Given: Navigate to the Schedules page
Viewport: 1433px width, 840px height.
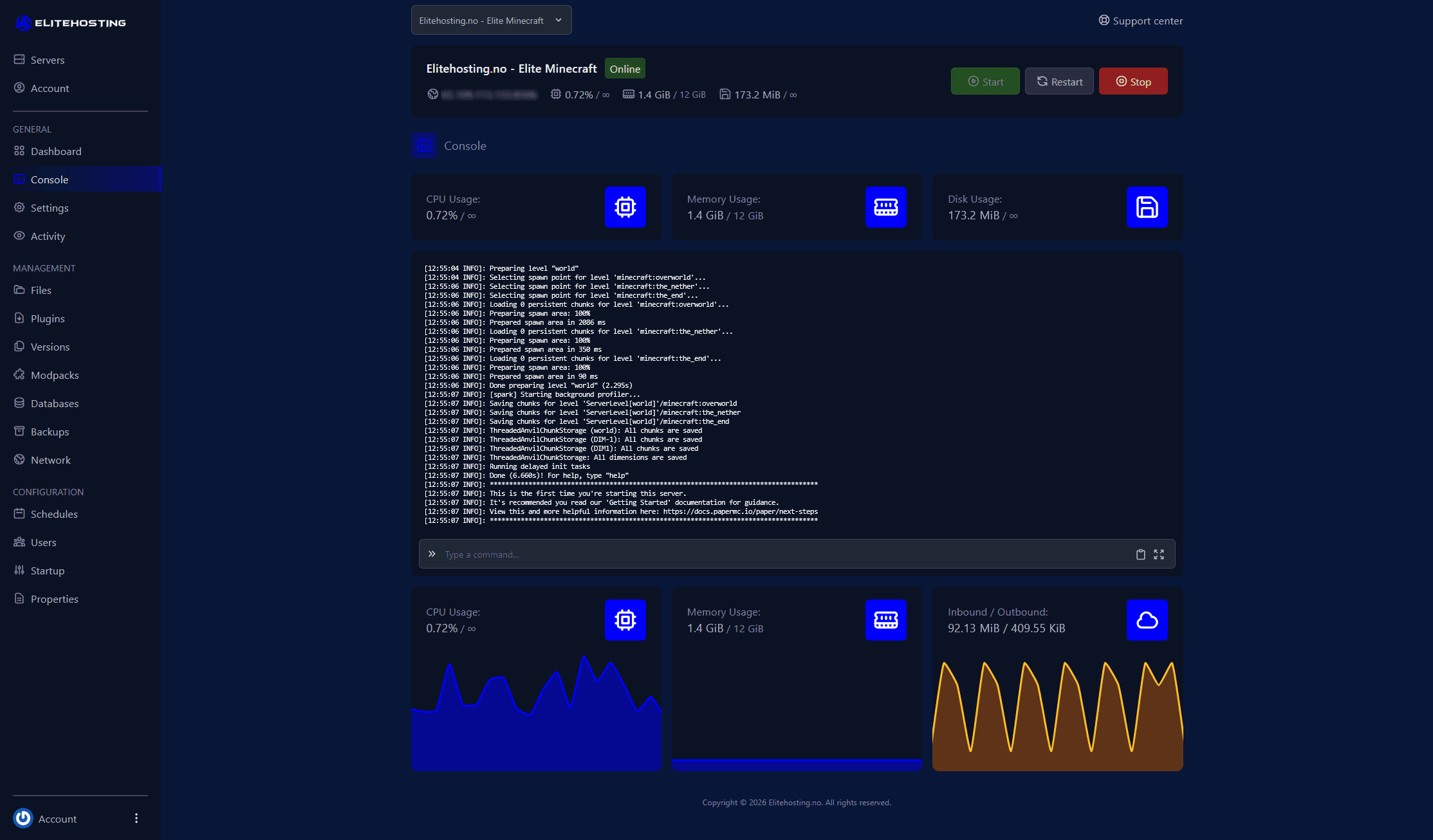Looking at the screenshot, I should click(x=80, y=514).
